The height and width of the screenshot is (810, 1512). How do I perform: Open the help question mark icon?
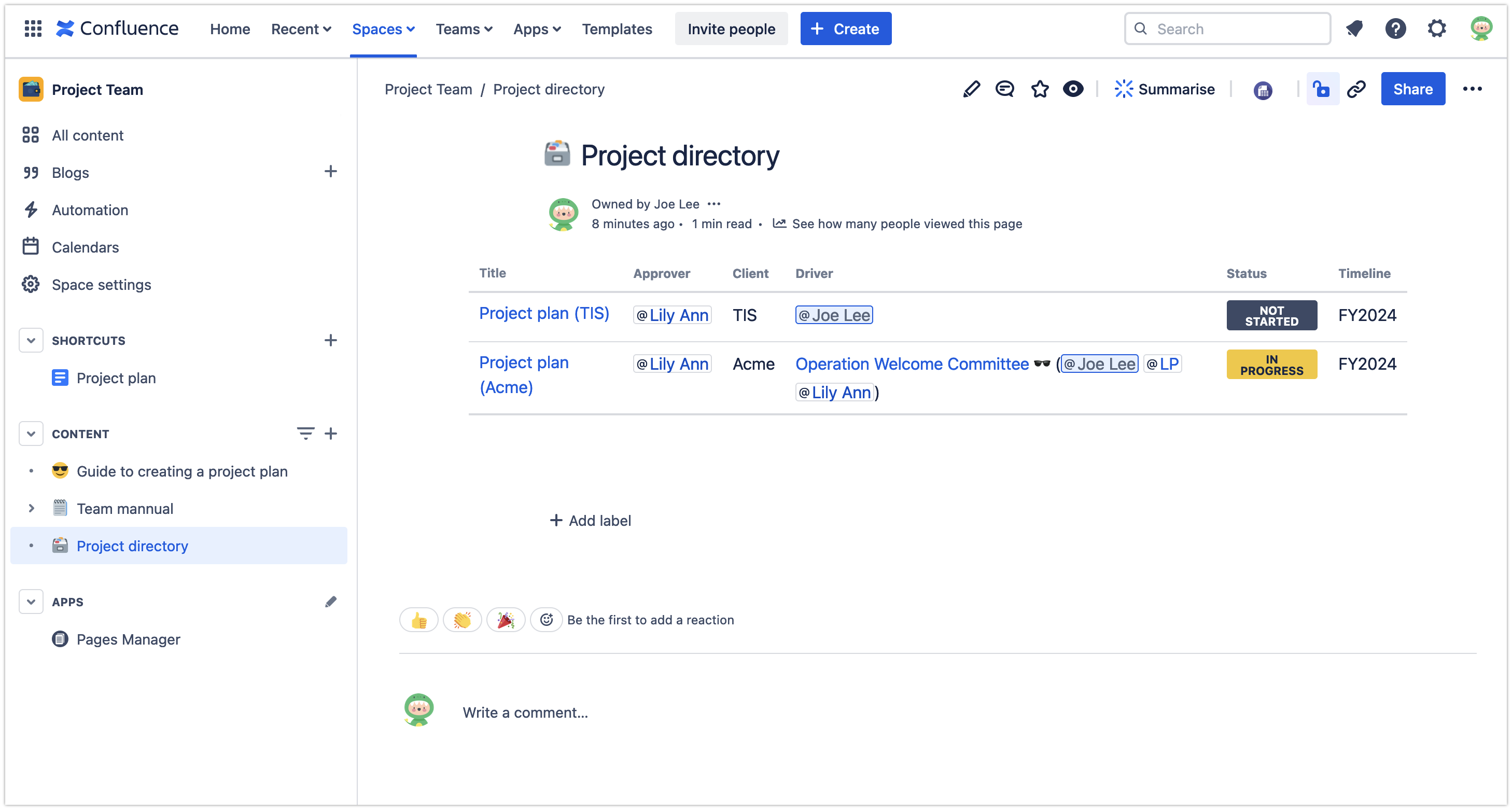(x=1395, y=28)
